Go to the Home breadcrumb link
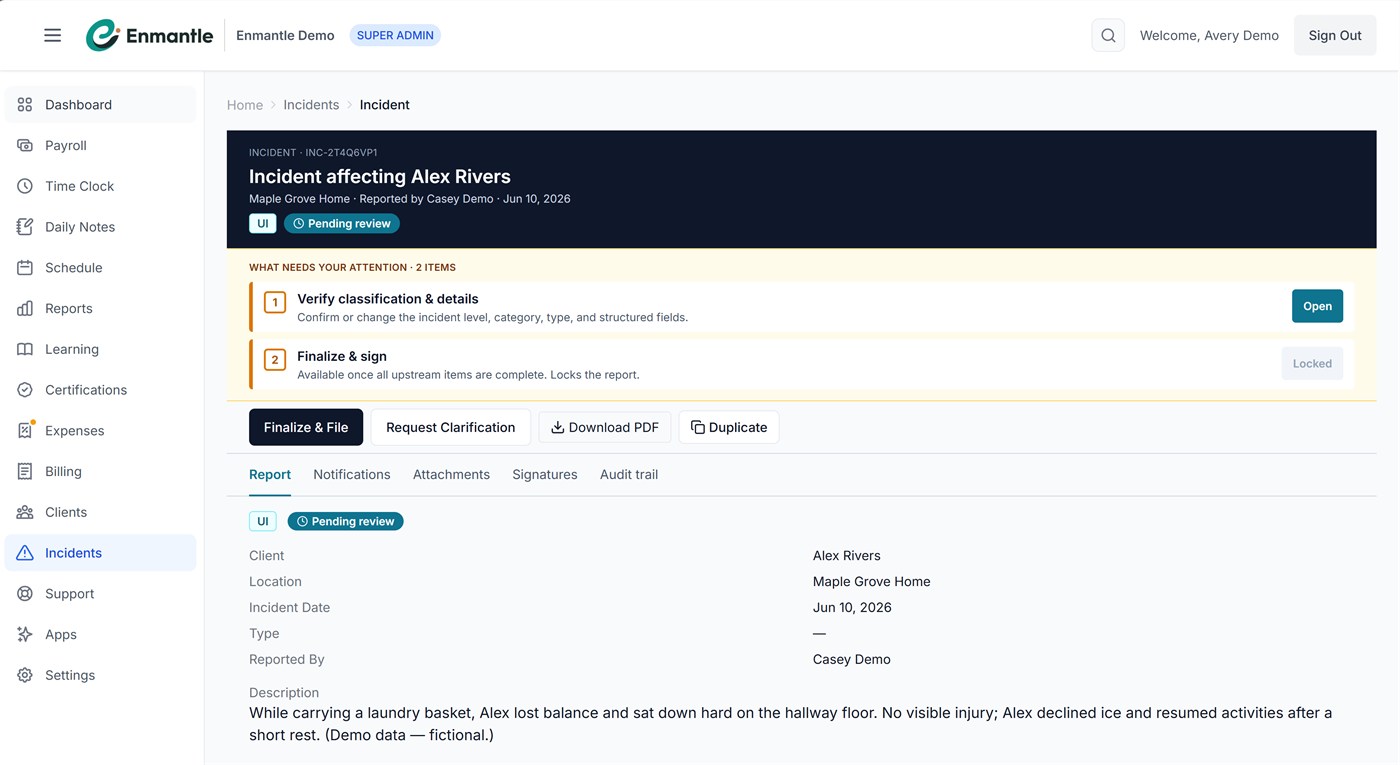Screen dimensions: 1400x765 click(x=245, y=104)
